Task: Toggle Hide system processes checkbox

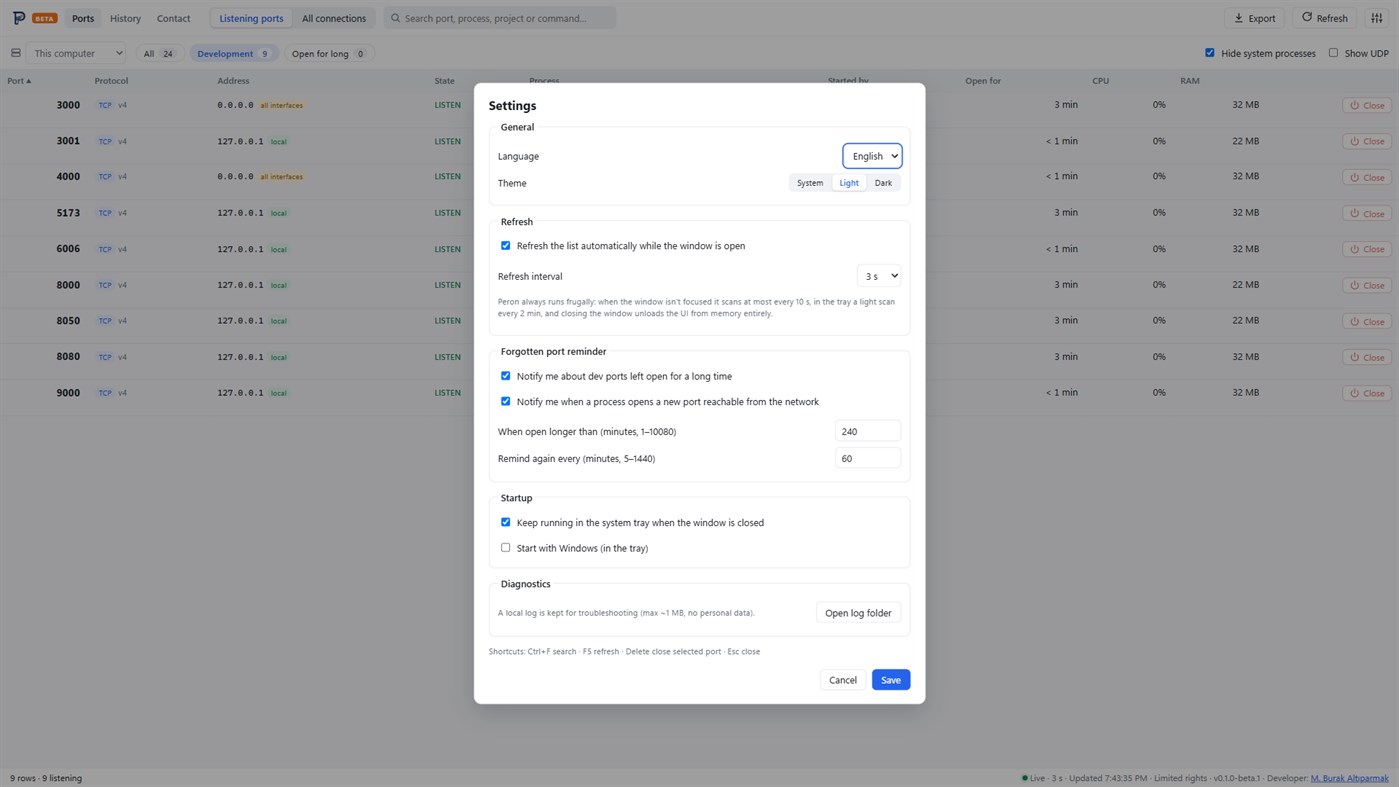Action: (1209, 53)
